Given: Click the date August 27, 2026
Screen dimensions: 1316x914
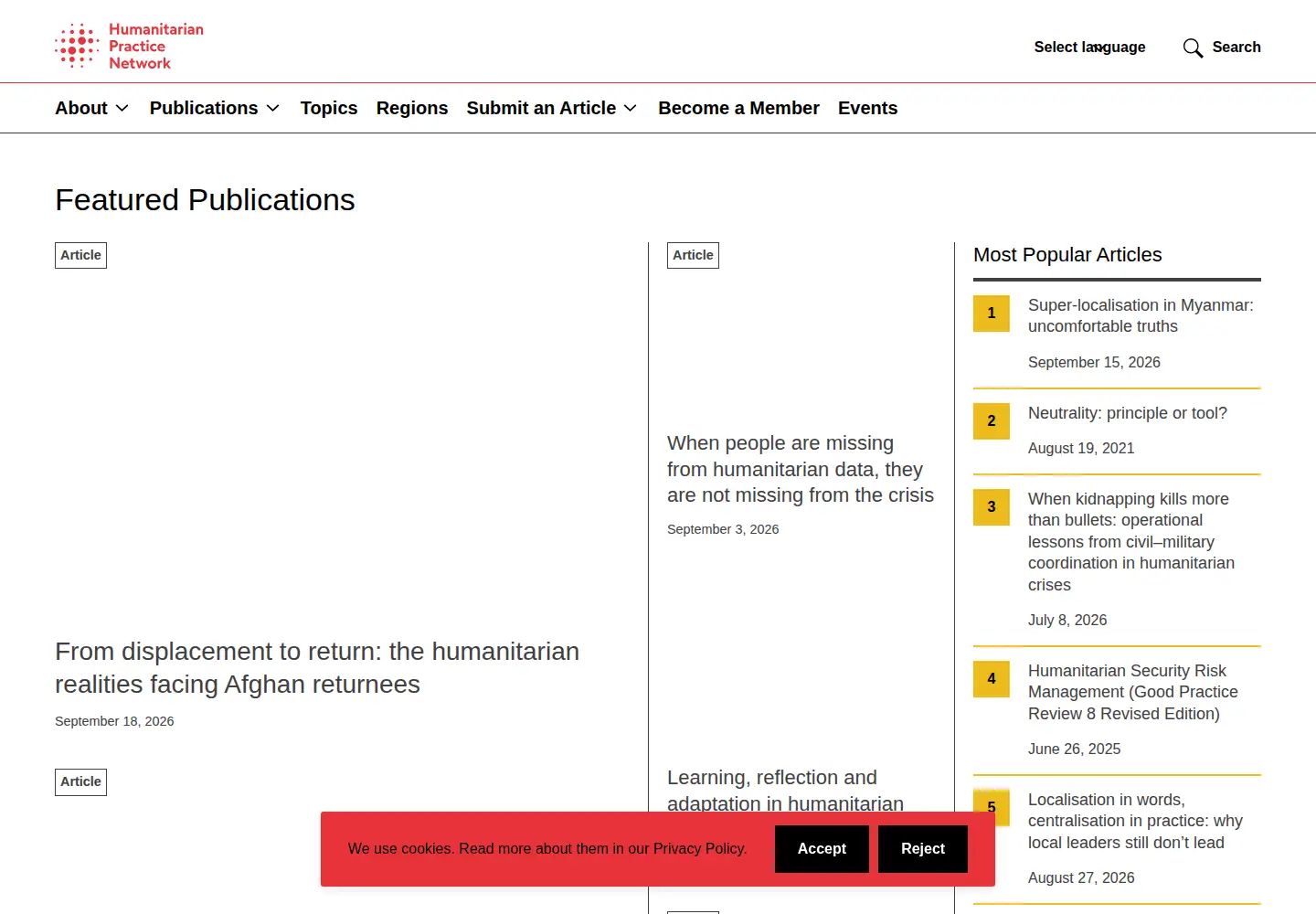Looking at the screenshot, I should click(1081, 877).
